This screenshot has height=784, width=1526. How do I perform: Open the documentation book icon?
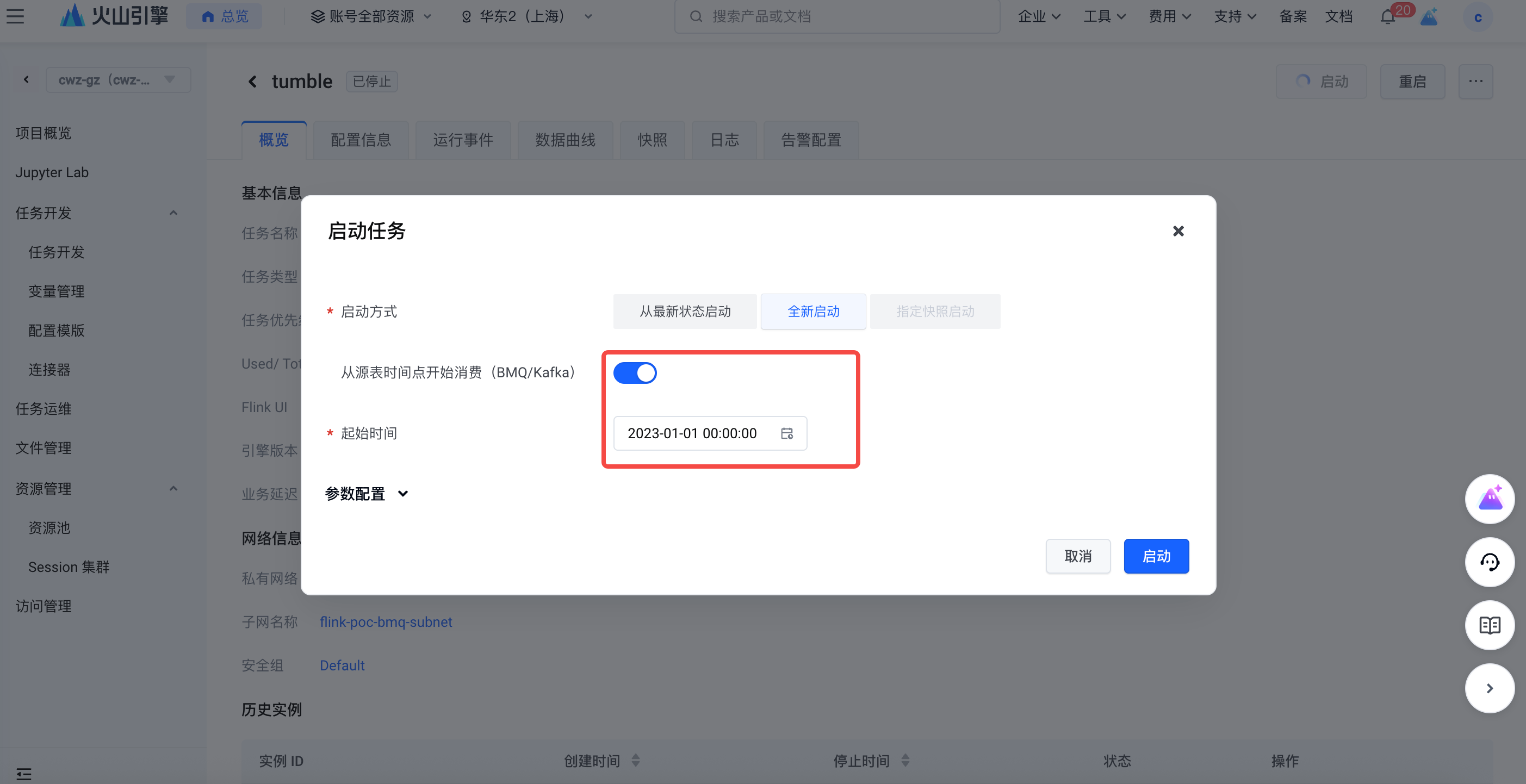click(x=1489, y=625)
